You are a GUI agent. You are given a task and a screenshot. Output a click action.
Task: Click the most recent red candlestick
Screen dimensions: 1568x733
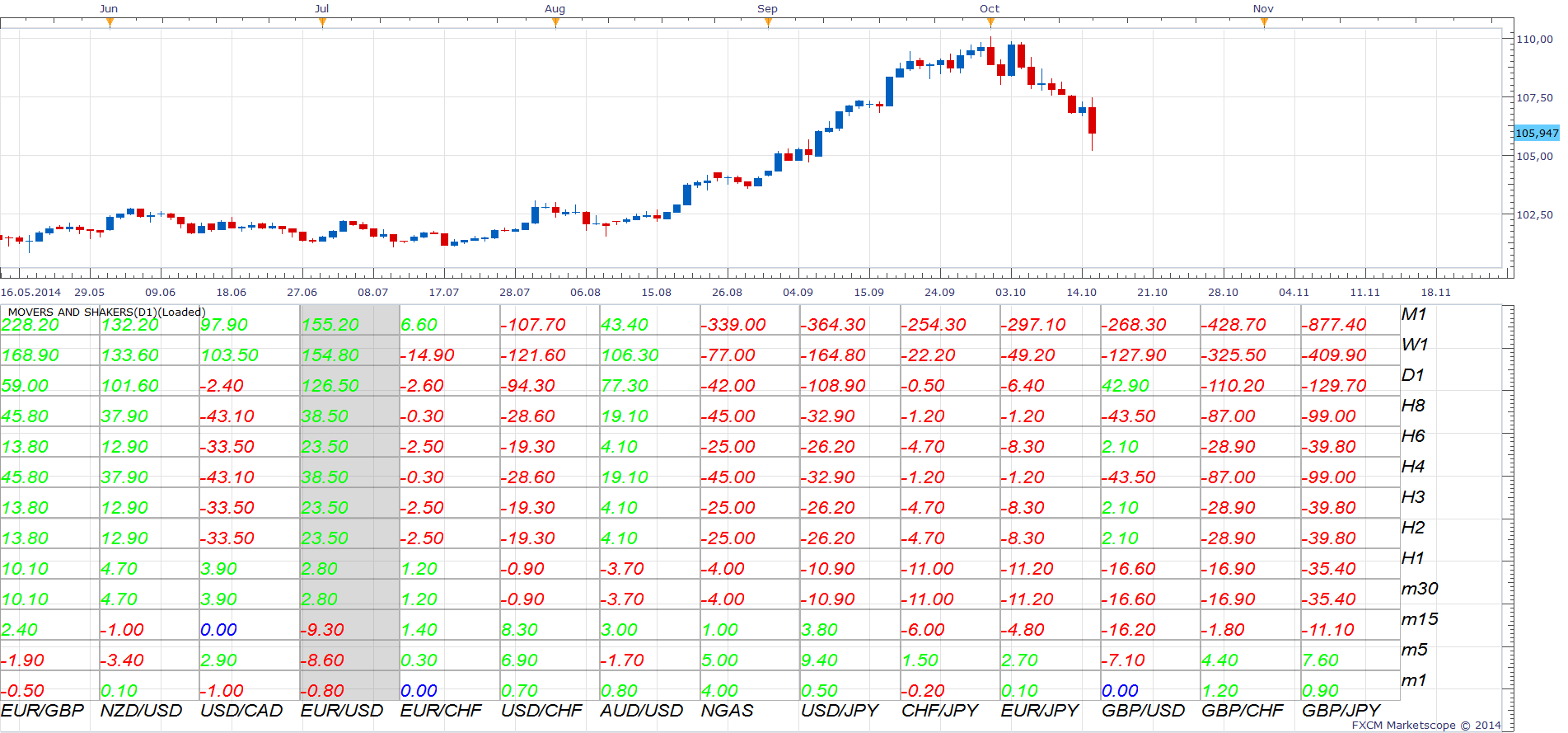coord(1093,124)
